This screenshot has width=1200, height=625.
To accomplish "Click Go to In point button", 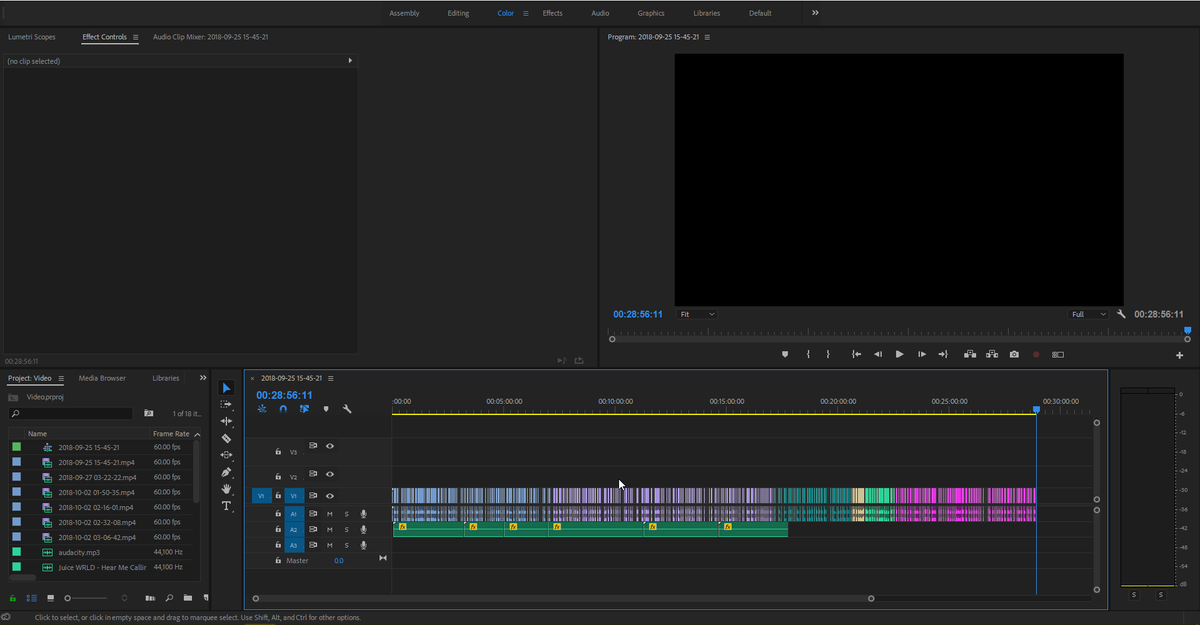I will click(856, 354).
